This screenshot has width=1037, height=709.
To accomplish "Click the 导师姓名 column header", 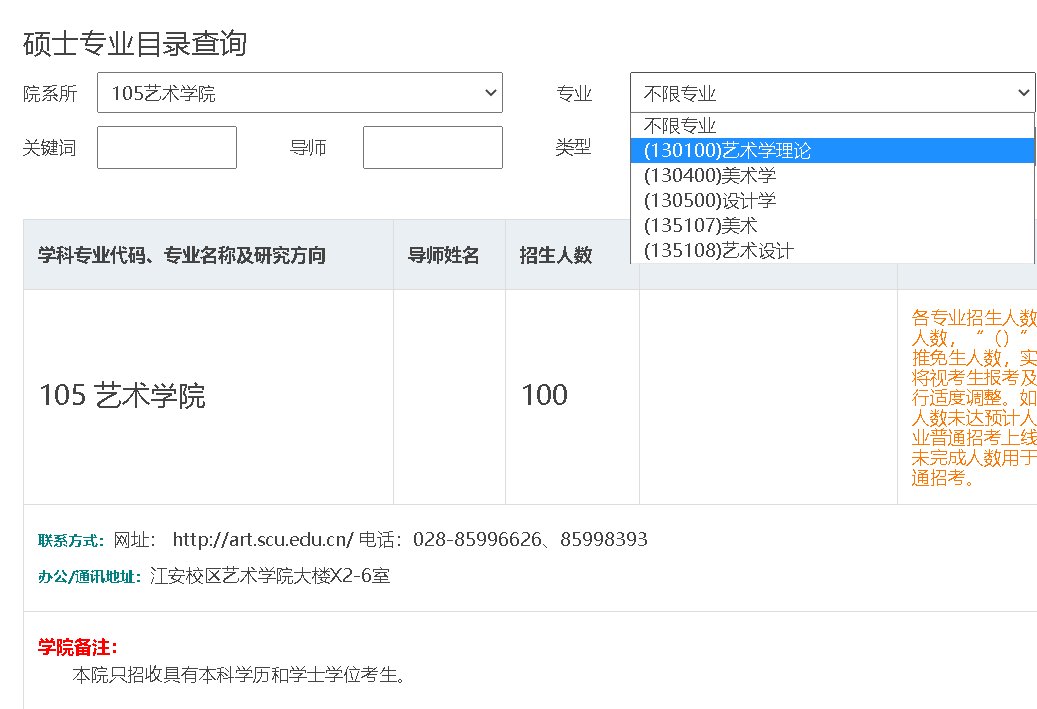I will (448, 254).
